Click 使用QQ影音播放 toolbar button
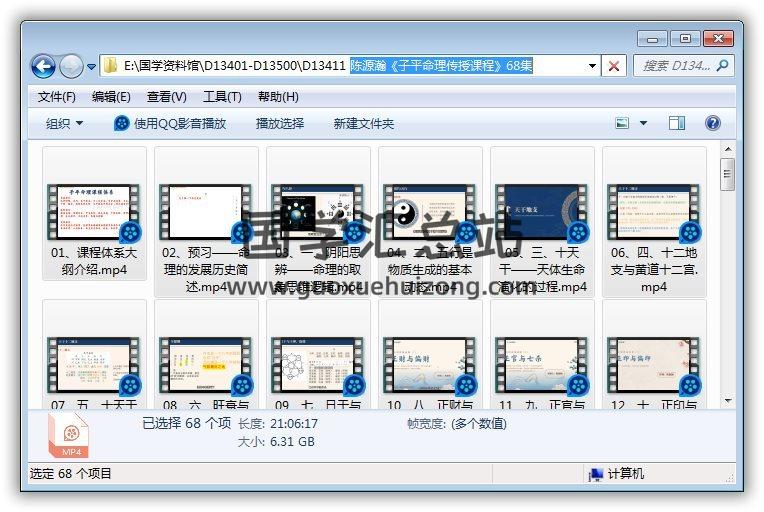This screenshot has height=512, width=764. point(170,123)
